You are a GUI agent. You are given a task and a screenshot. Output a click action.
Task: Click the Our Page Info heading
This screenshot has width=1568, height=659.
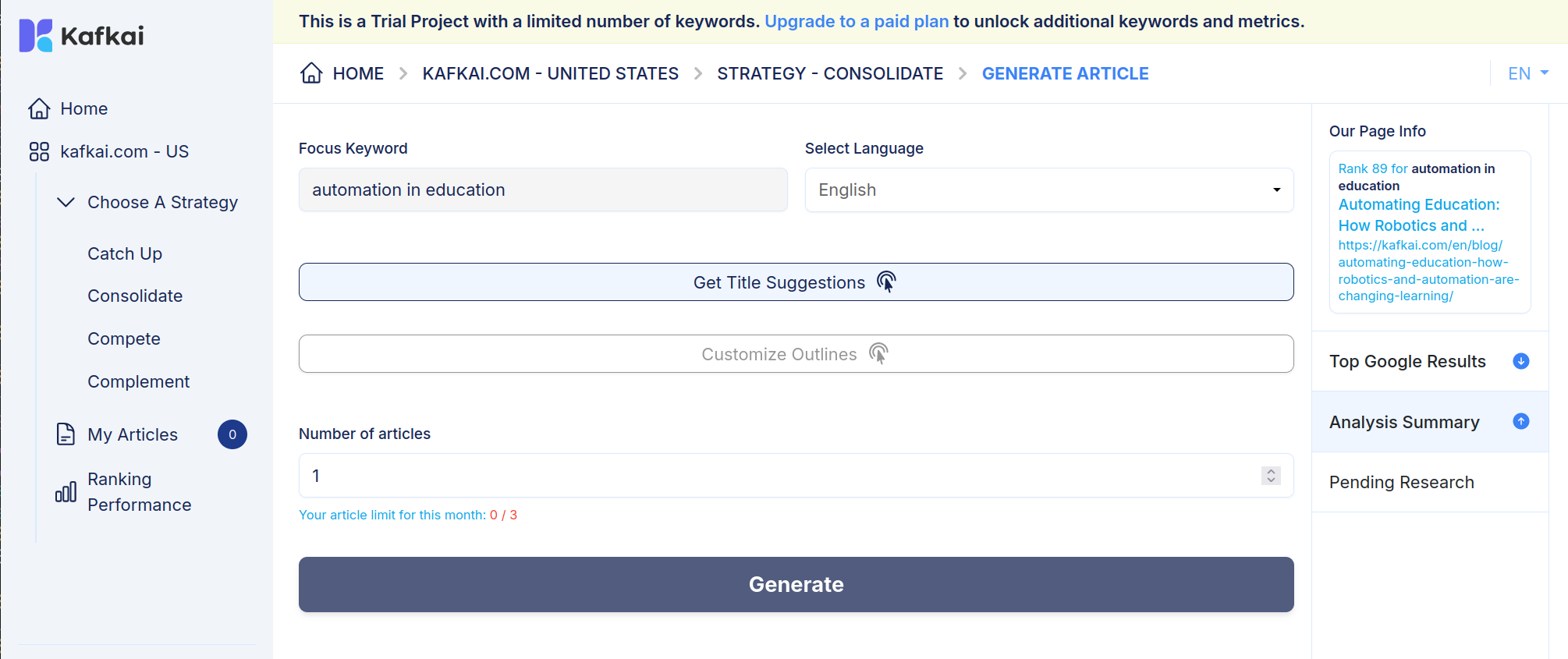[x=1378, y=131]
